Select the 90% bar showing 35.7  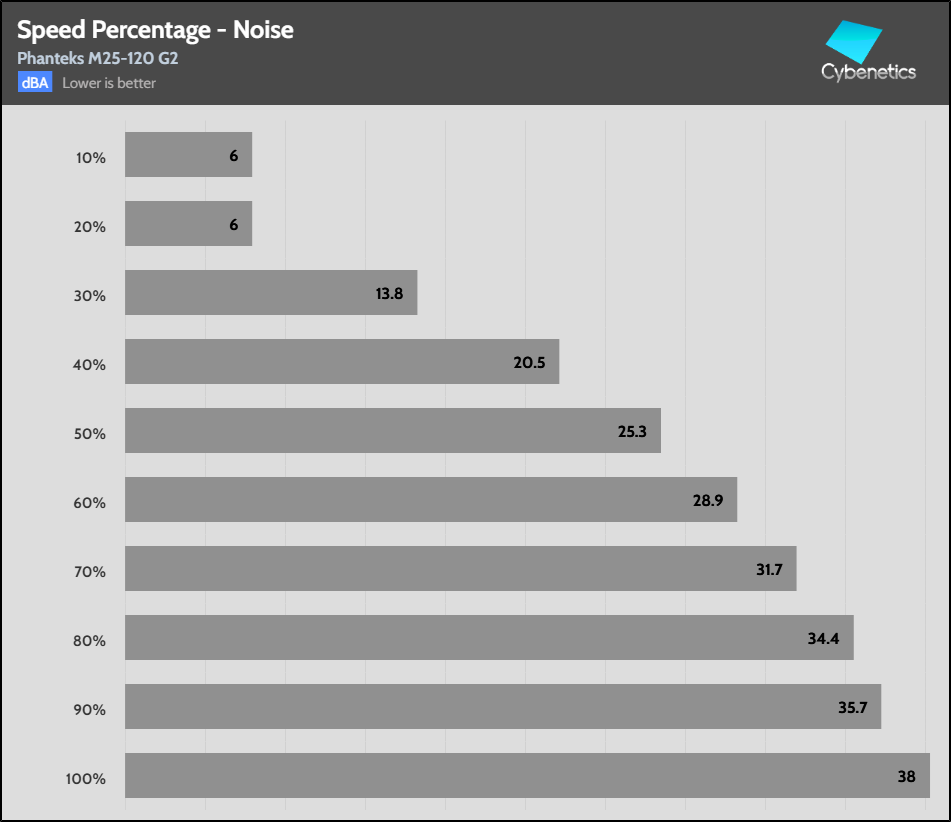502,707
